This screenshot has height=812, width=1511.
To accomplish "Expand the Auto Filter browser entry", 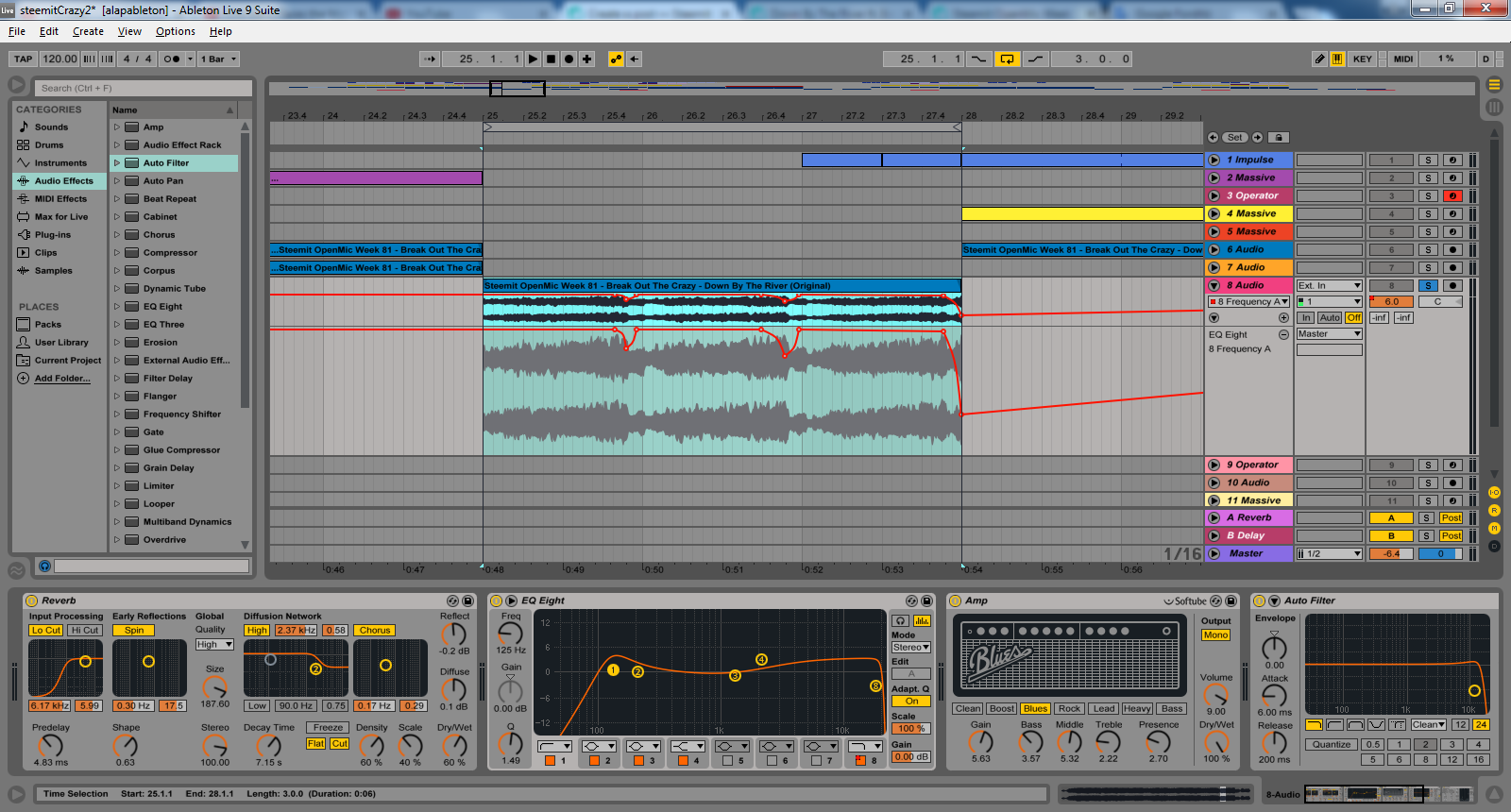I will pos(117,162).
